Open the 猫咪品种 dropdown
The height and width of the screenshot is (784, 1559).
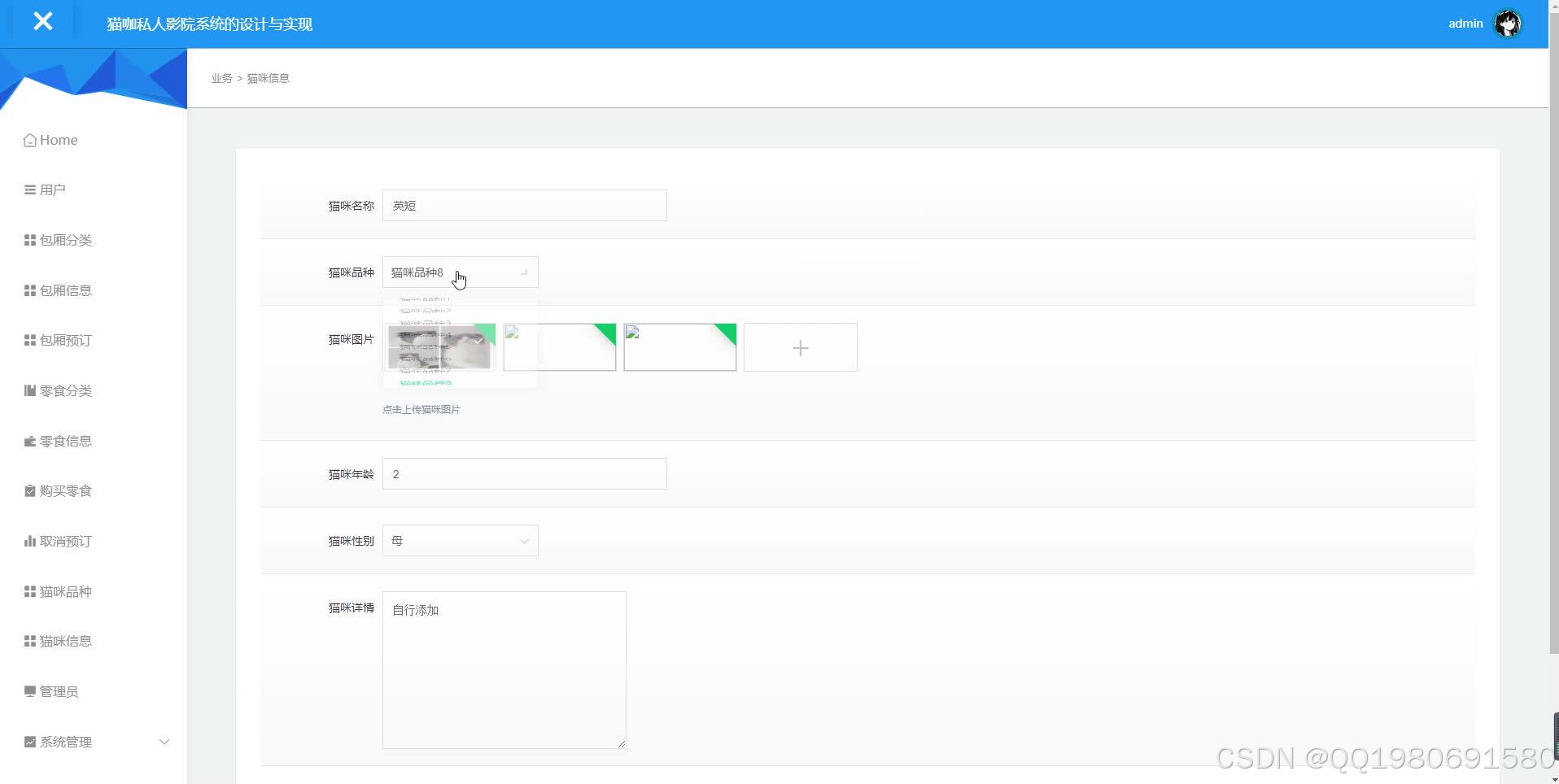(461, 272)
